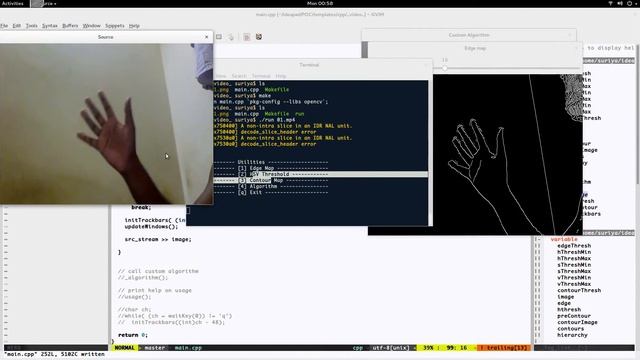Open the network status icon
640x360 pixels.
[x=610, y=3]
